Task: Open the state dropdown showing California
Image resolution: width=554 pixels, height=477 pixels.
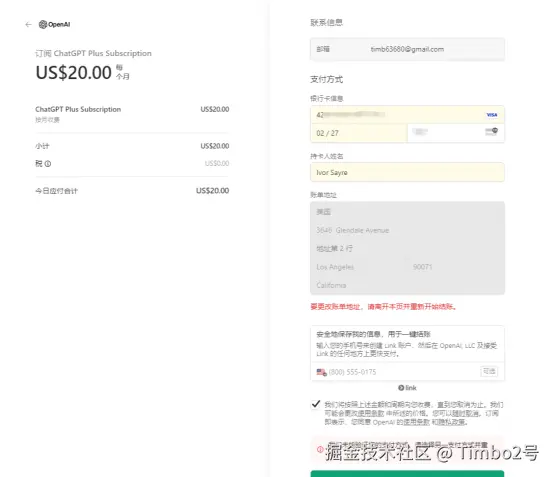Action: [407, 285]
